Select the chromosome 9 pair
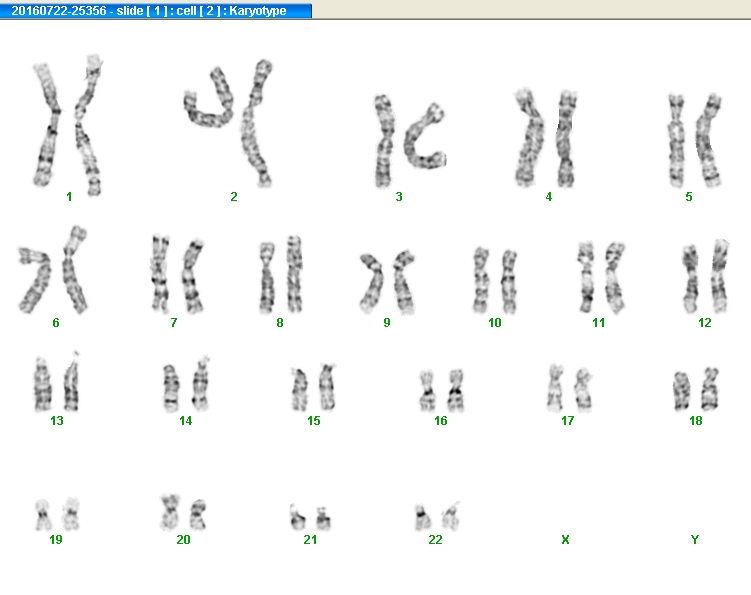 (x=387, y=282)
